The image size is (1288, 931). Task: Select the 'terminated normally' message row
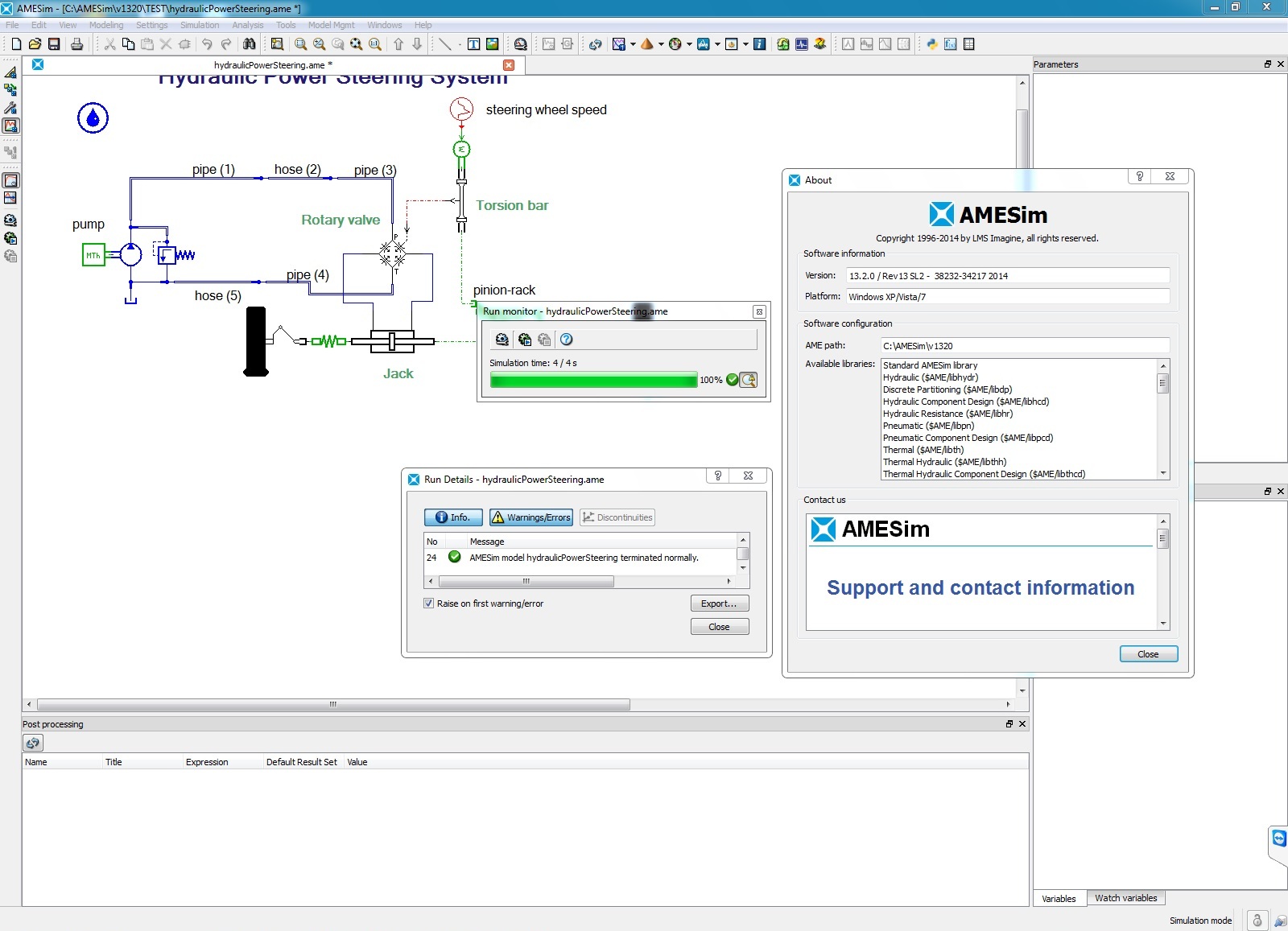(580, 558)
